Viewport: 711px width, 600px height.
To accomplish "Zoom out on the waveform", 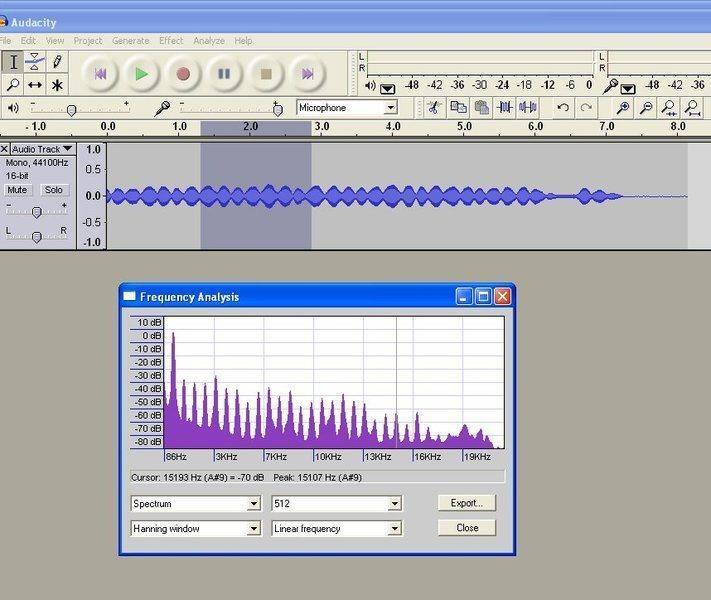I will pyautogui.click(x=646, y=107).
